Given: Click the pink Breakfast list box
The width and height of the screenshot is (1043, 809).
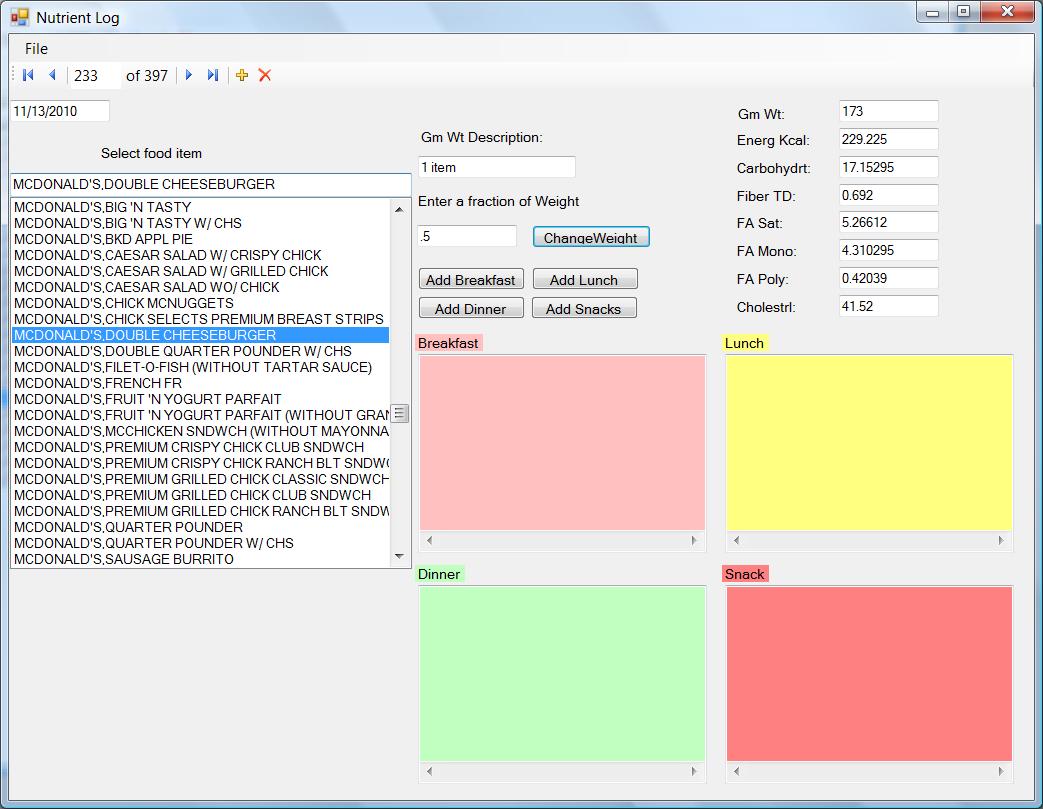Looking at the screenshot, I should tap(562, 443).
